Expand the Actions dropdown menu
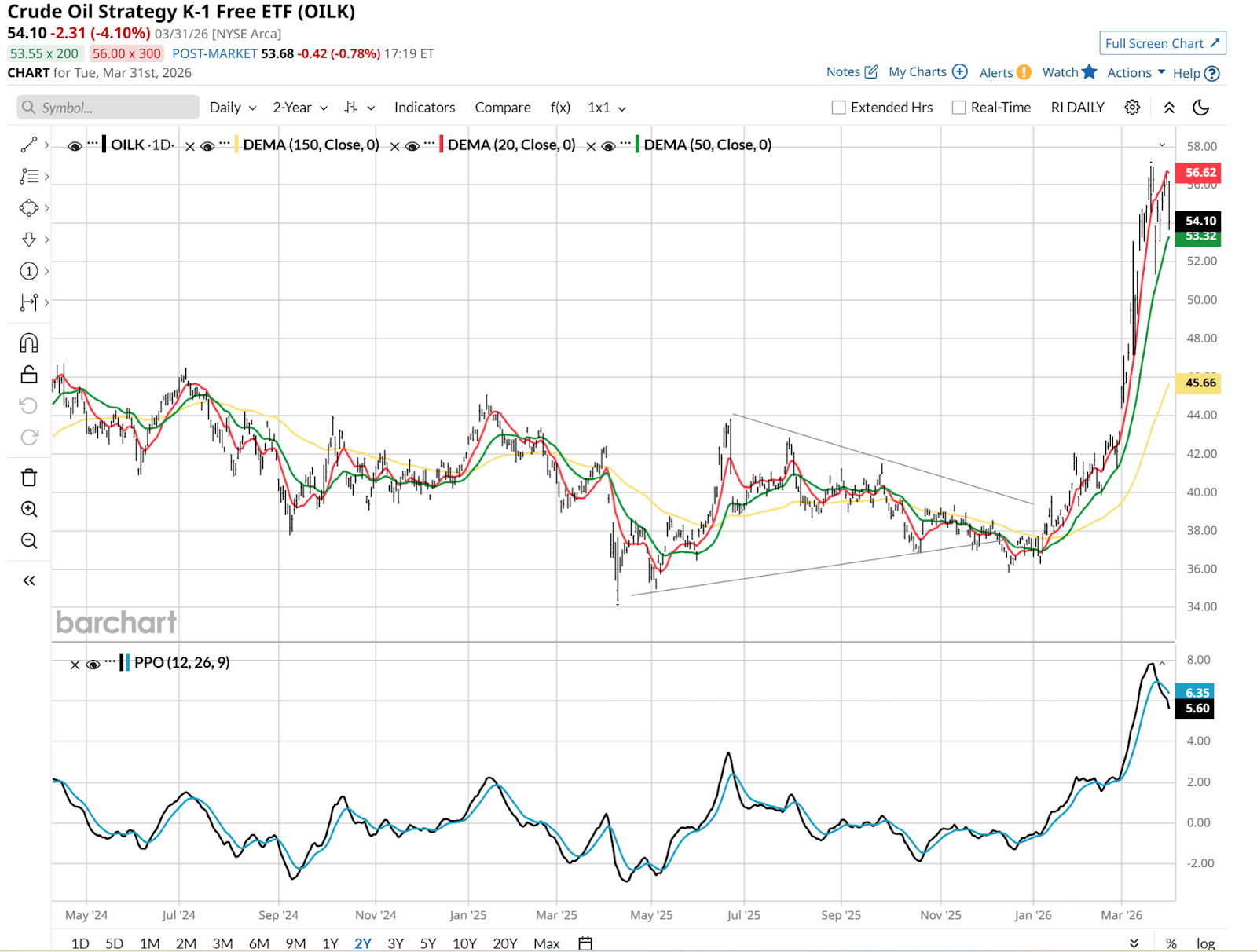 coord(1136,73)
